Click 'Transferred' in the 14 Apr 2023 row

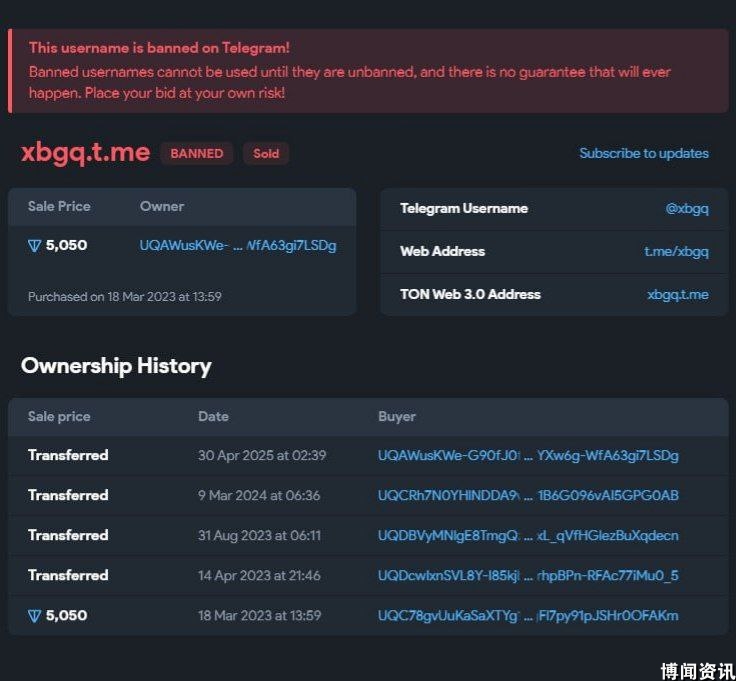pos(68,575)
